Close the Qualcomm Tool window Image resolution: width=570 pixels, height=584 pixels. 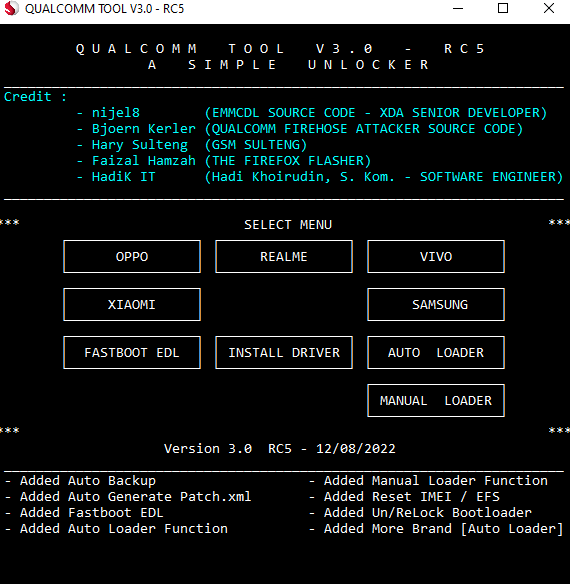pyautogui.click(x=549, y=9)
